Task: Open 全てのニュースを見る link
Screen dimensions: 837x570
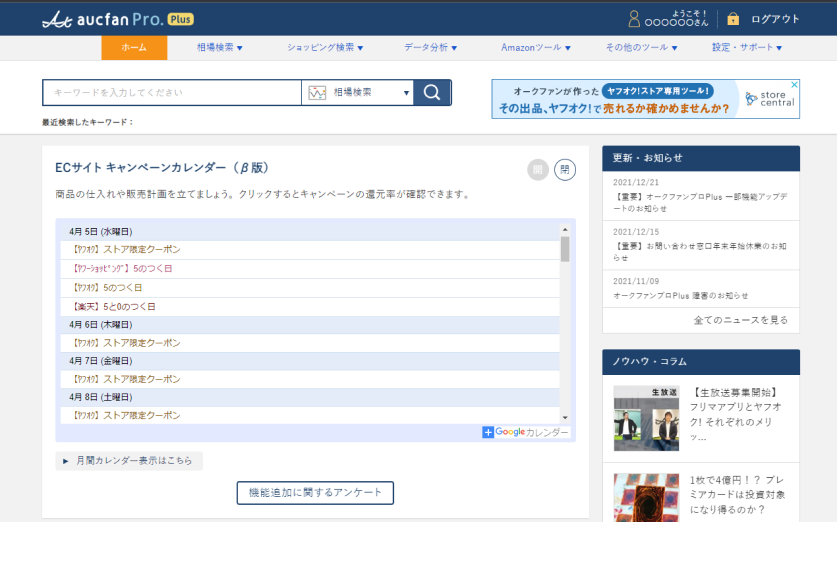Action: click(740, 320)
